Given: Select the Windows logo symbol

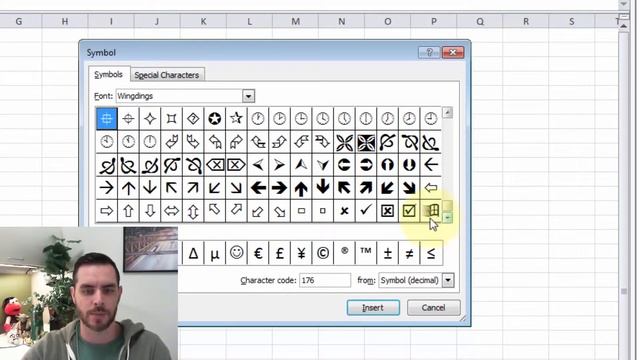Looking at the screenshot, I should click(431, 211).
